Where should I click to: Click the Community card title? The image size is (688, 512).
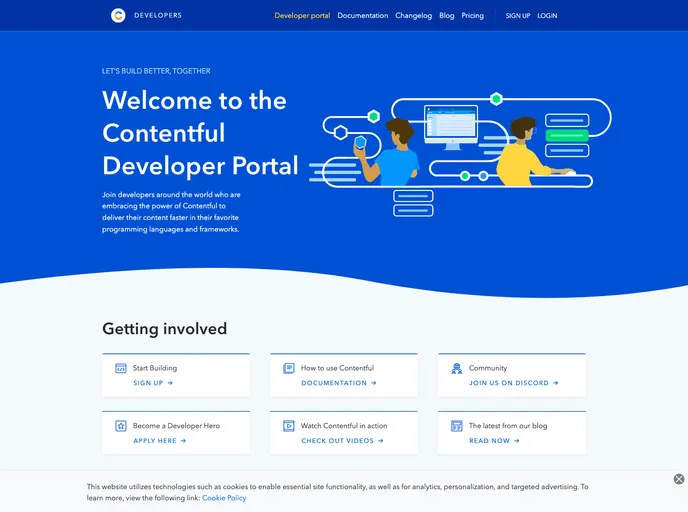pos(487,368)
